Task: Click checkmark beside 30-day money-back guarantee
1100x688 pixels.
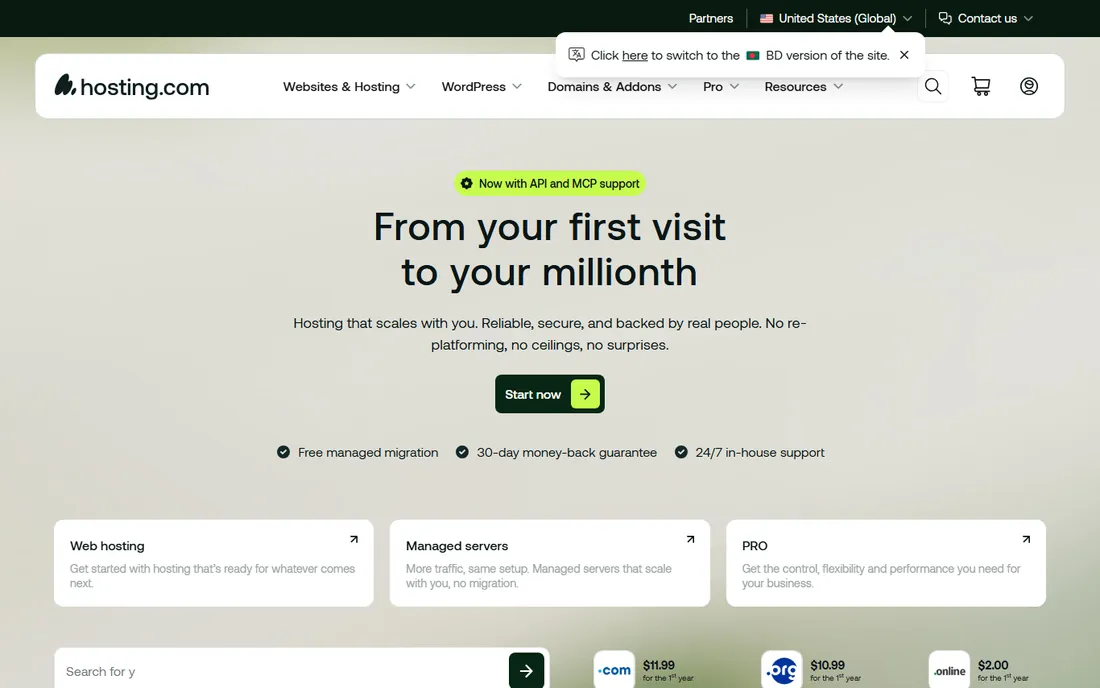Action: click(x=462, y=452)
